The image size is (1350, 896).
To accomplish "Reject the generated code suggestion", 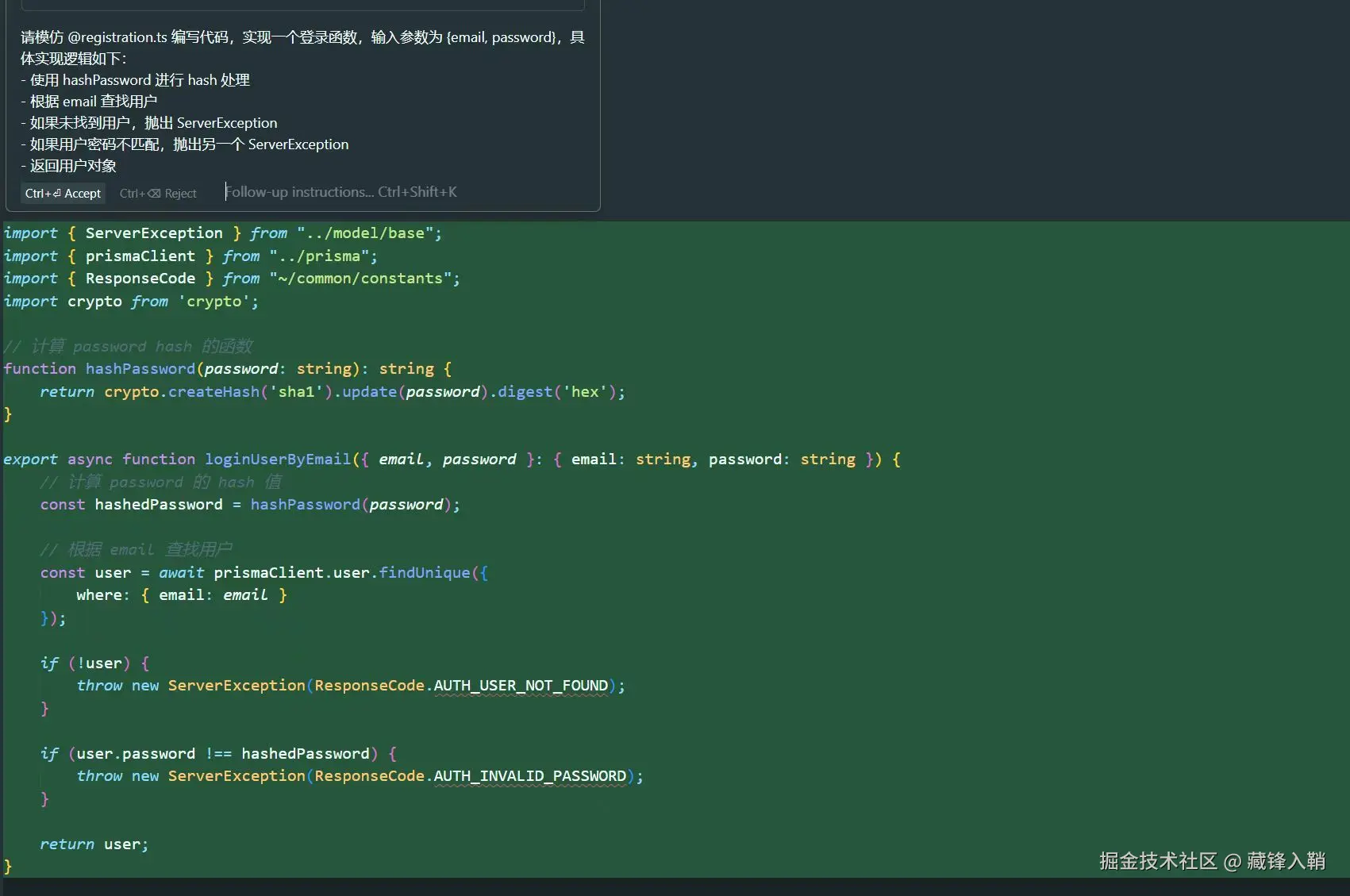I will (158, 193).
